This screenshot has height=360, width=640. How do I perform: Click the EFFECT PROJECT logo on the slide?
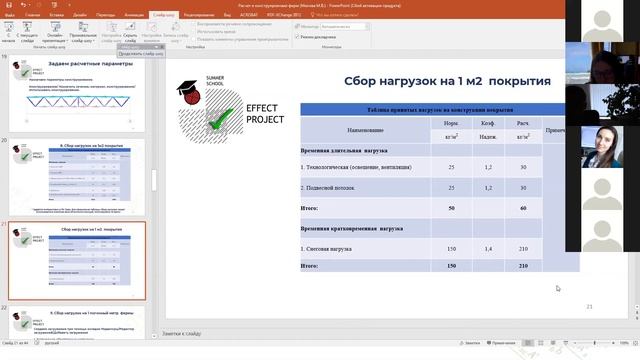tap(230, 109)
